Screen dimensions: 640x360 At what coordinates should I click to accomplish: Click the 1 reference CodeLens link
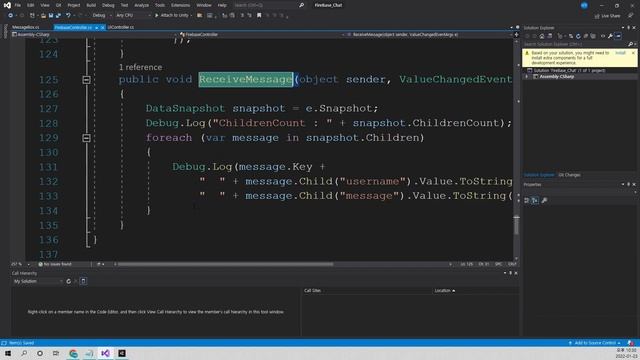pyautogui.click(x=140, y=67)
